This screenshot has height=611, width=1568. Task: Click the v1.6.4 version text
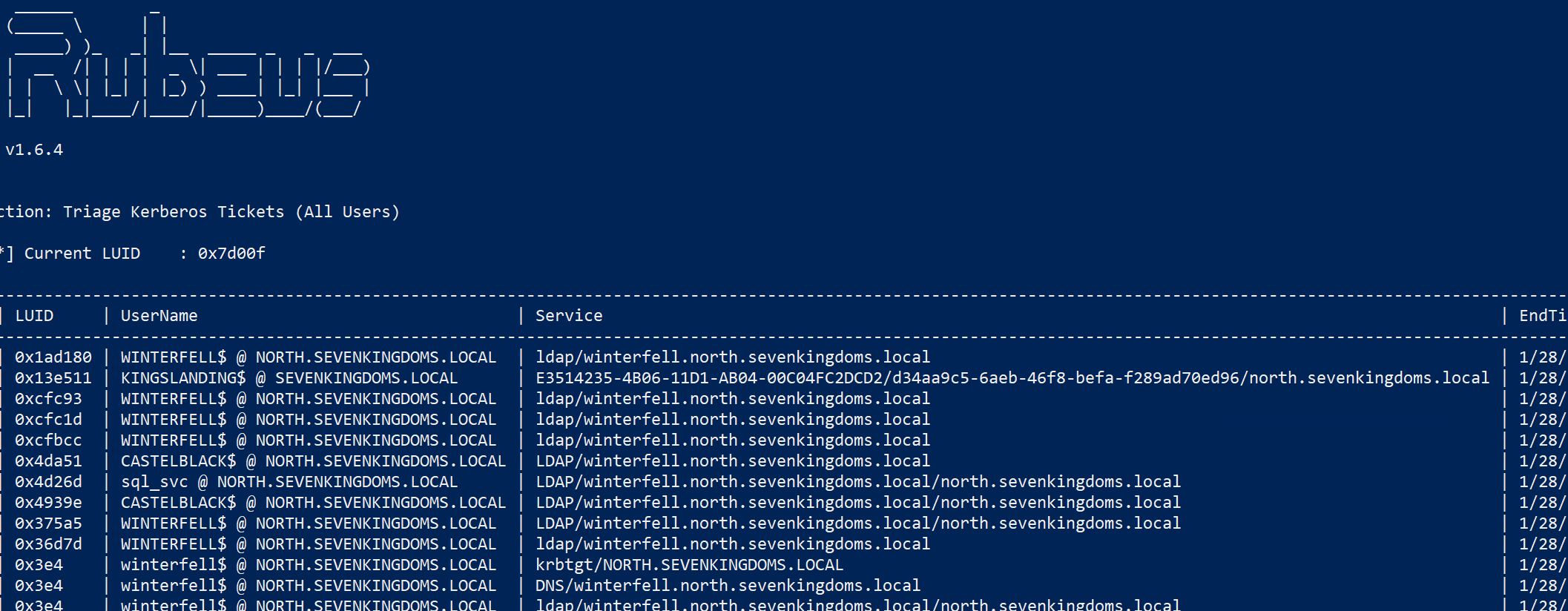pyautogui.click(x=34, y=150)
